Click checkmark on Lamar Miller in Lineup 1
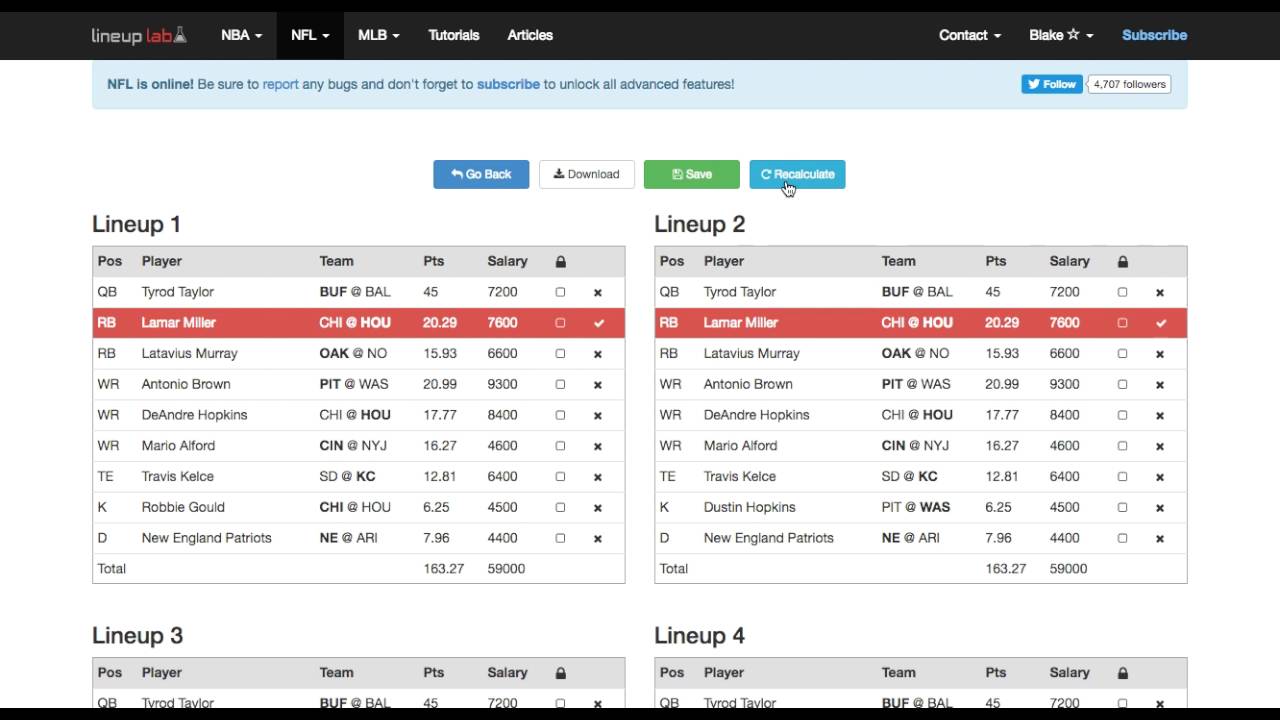The image size is (1280, 720). (598, 323)
